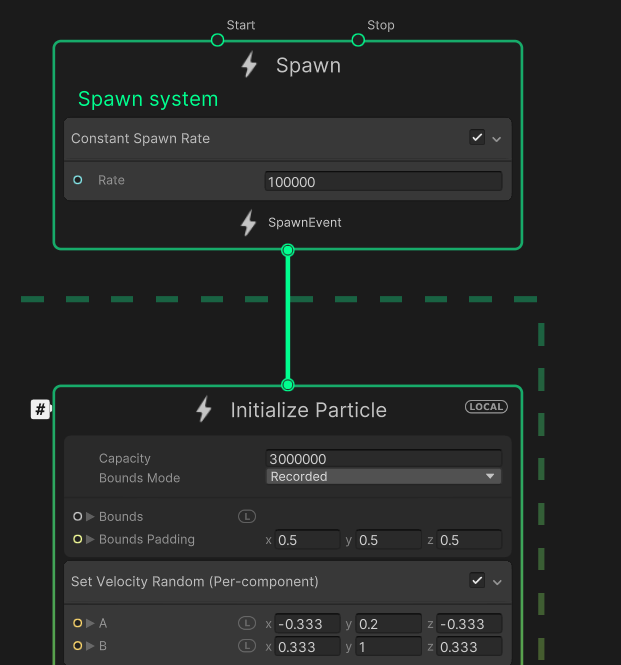Image resolution: width=621 pixels, height=665 pixels.
Task: Expand the B property triangle
Action: pyautogui.click(x=90, y=646)
